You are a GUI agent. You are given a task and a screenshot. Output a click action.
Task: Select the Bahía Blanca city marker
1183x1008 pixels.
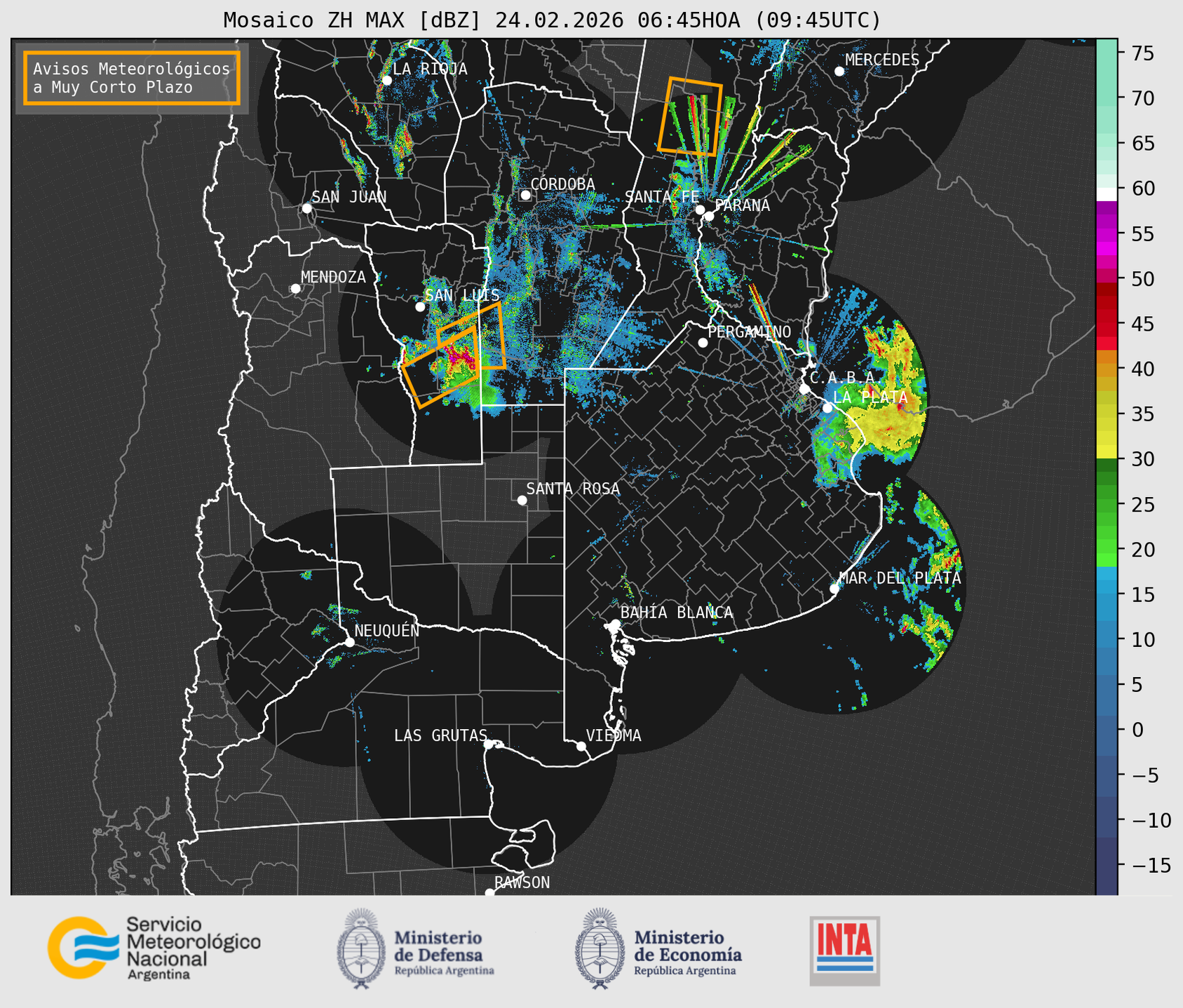(615, 624)
